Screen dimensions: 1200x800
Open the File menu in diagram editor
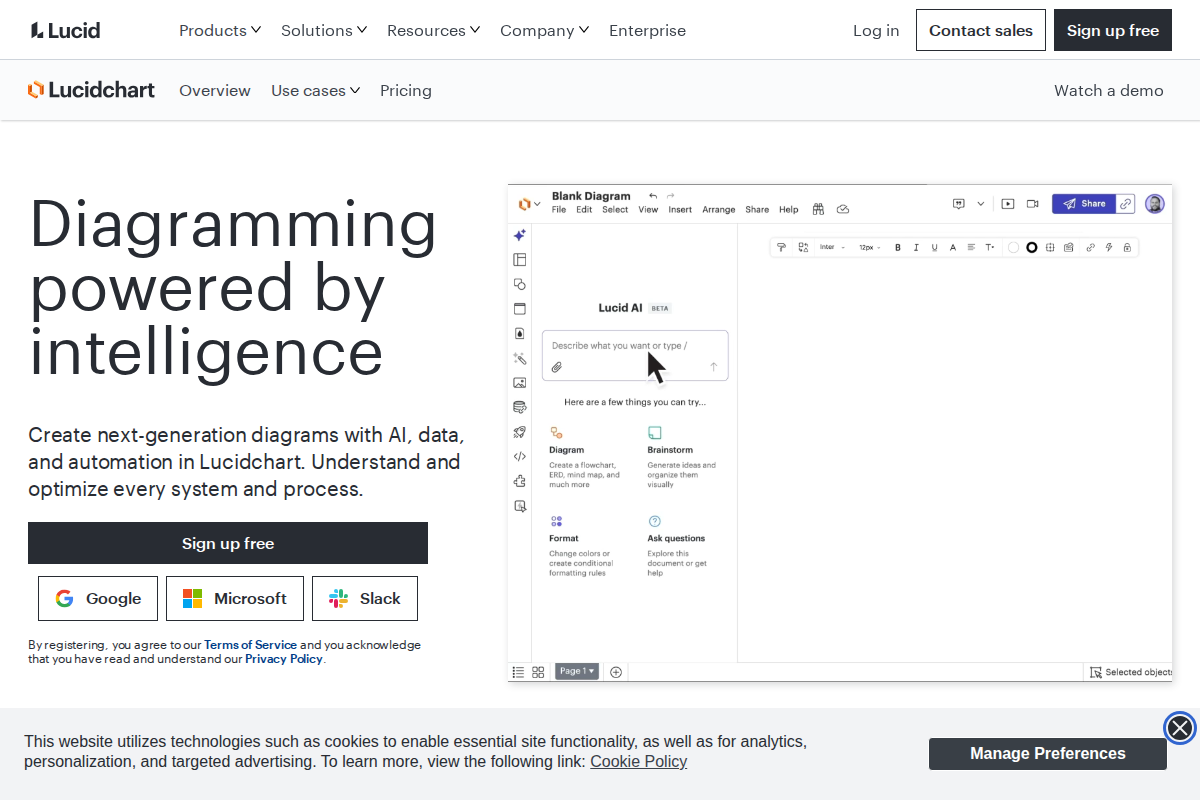(x=559, y=210)
